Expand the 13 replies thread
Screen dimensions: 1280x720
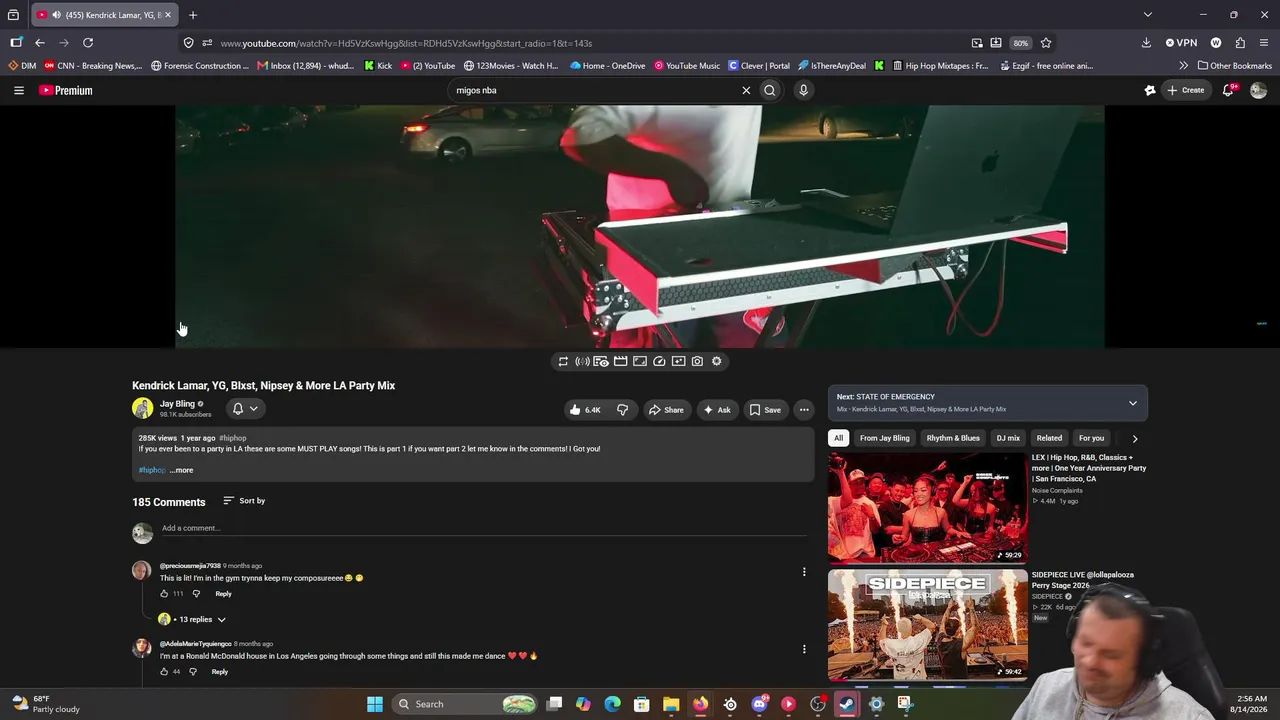193,619
